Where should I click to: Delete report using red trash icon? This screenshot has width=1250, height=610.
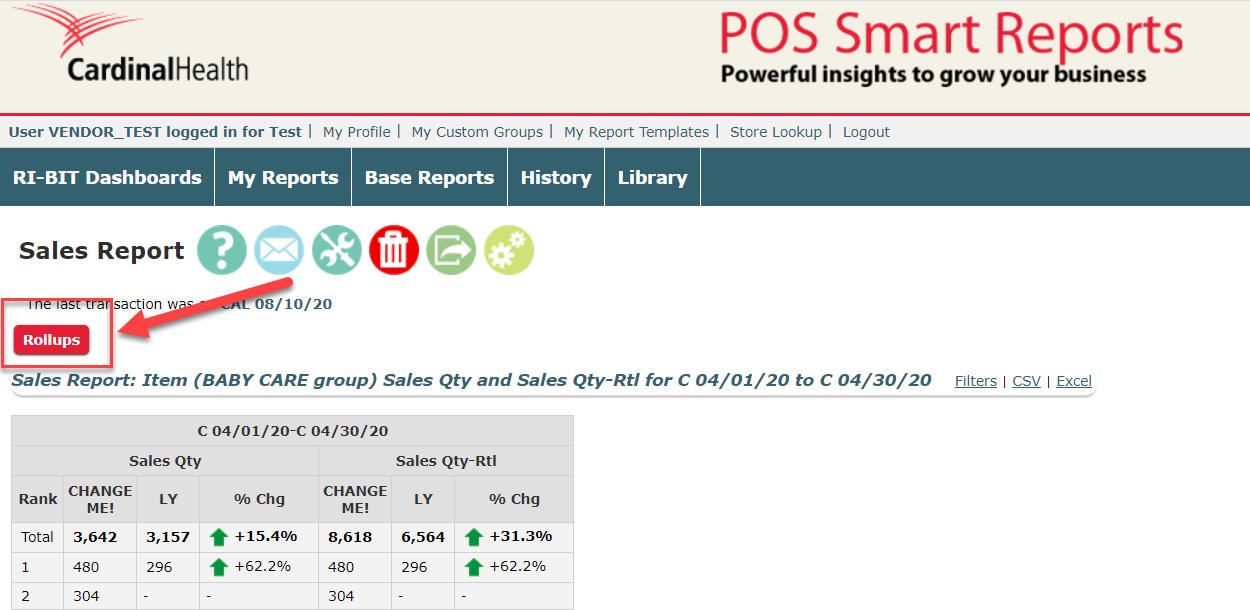tap(394, 250)
